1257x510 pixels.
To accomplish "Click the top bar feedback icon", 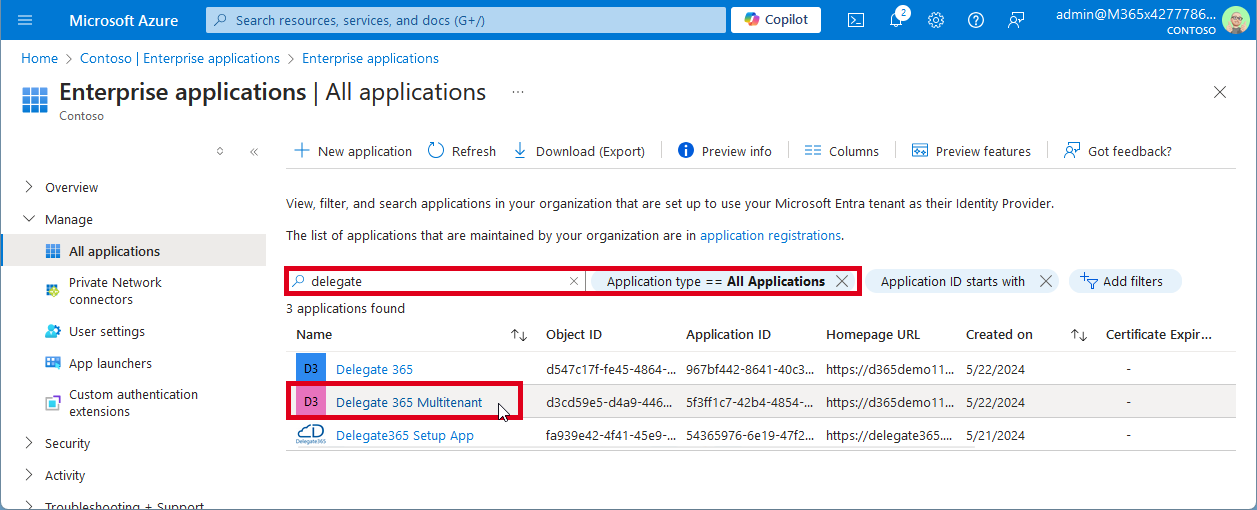I will (1016, 20).
